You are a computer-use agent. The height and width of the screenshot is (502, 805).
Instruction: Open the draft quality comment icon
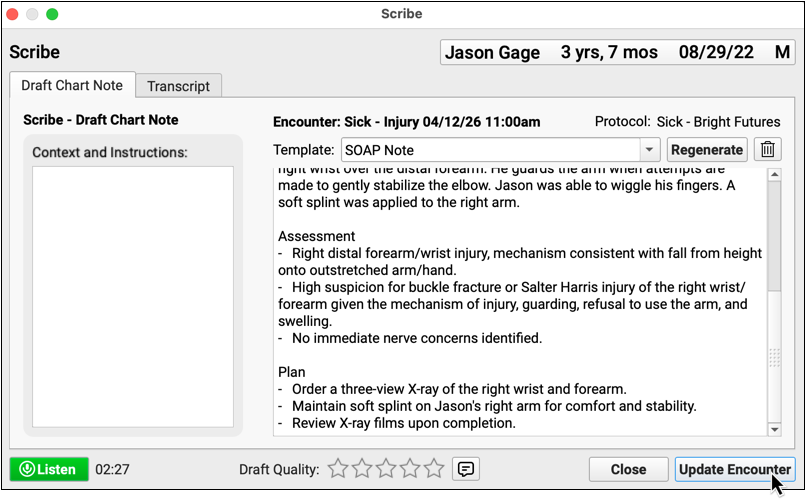pyautogui.click(x=464, y=469)
